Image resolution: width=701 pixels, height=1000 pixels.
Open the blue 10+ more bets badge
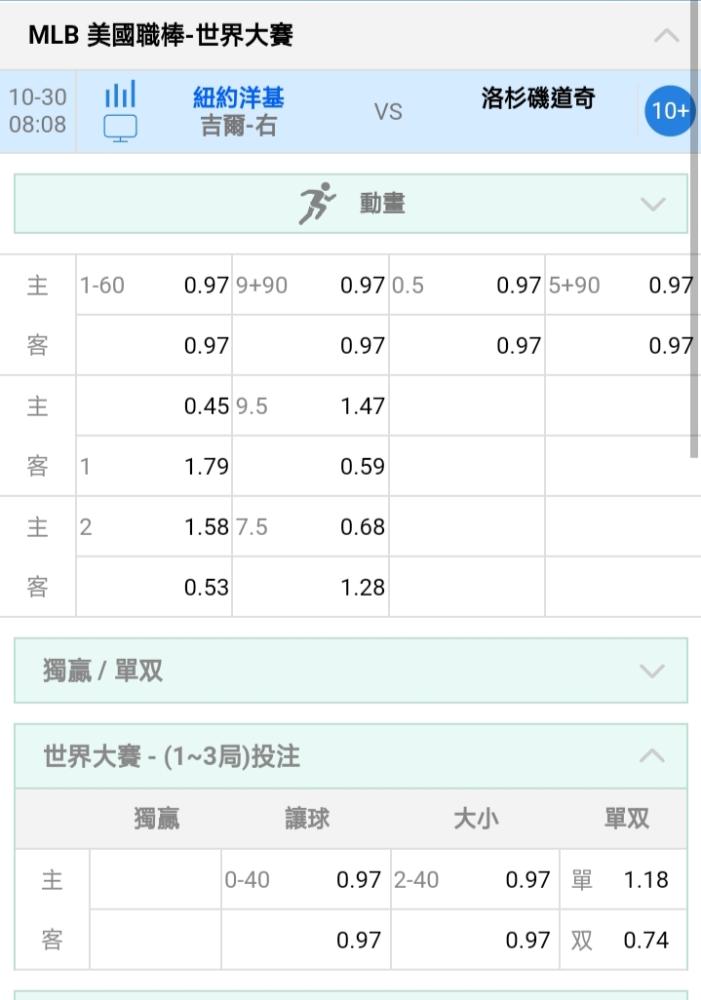[669, 111]
